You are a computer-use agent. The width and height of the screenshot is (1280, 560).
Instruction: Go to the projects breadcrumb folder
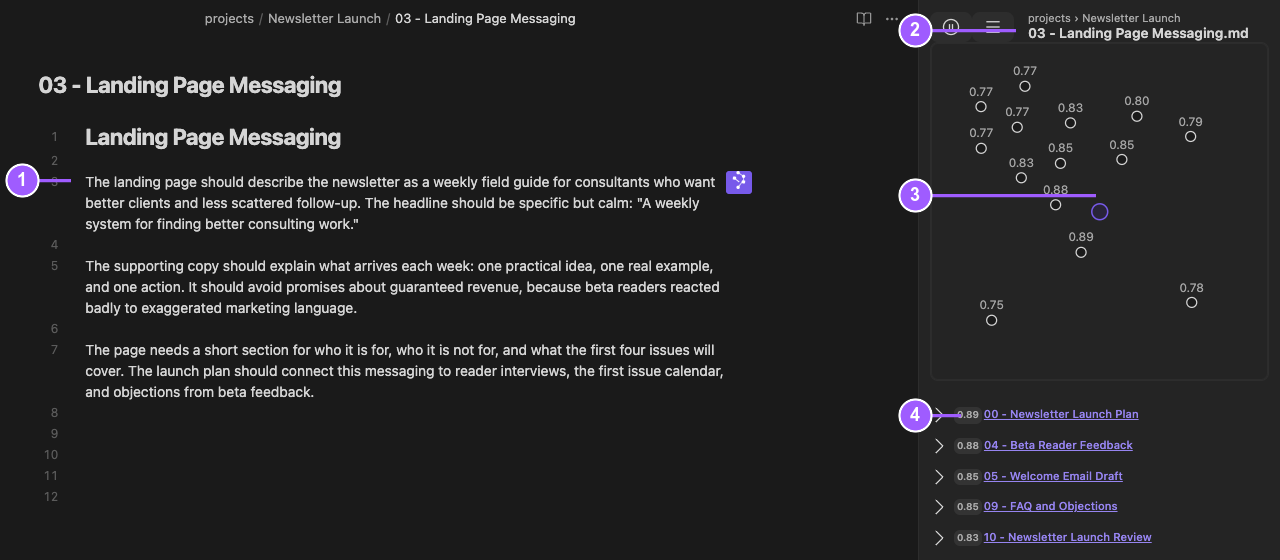click(x=229, y=18)
